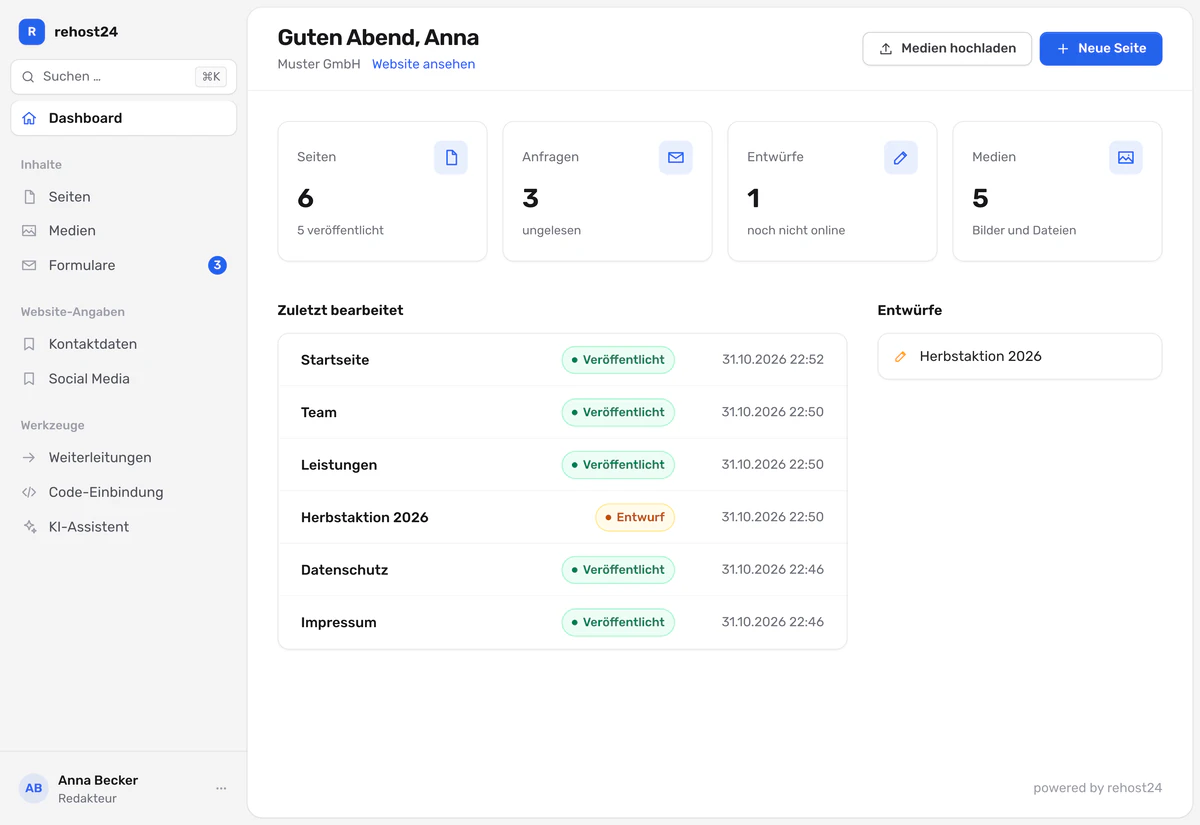Click the ⌘K shortcut badge

[x=211, y=77]
